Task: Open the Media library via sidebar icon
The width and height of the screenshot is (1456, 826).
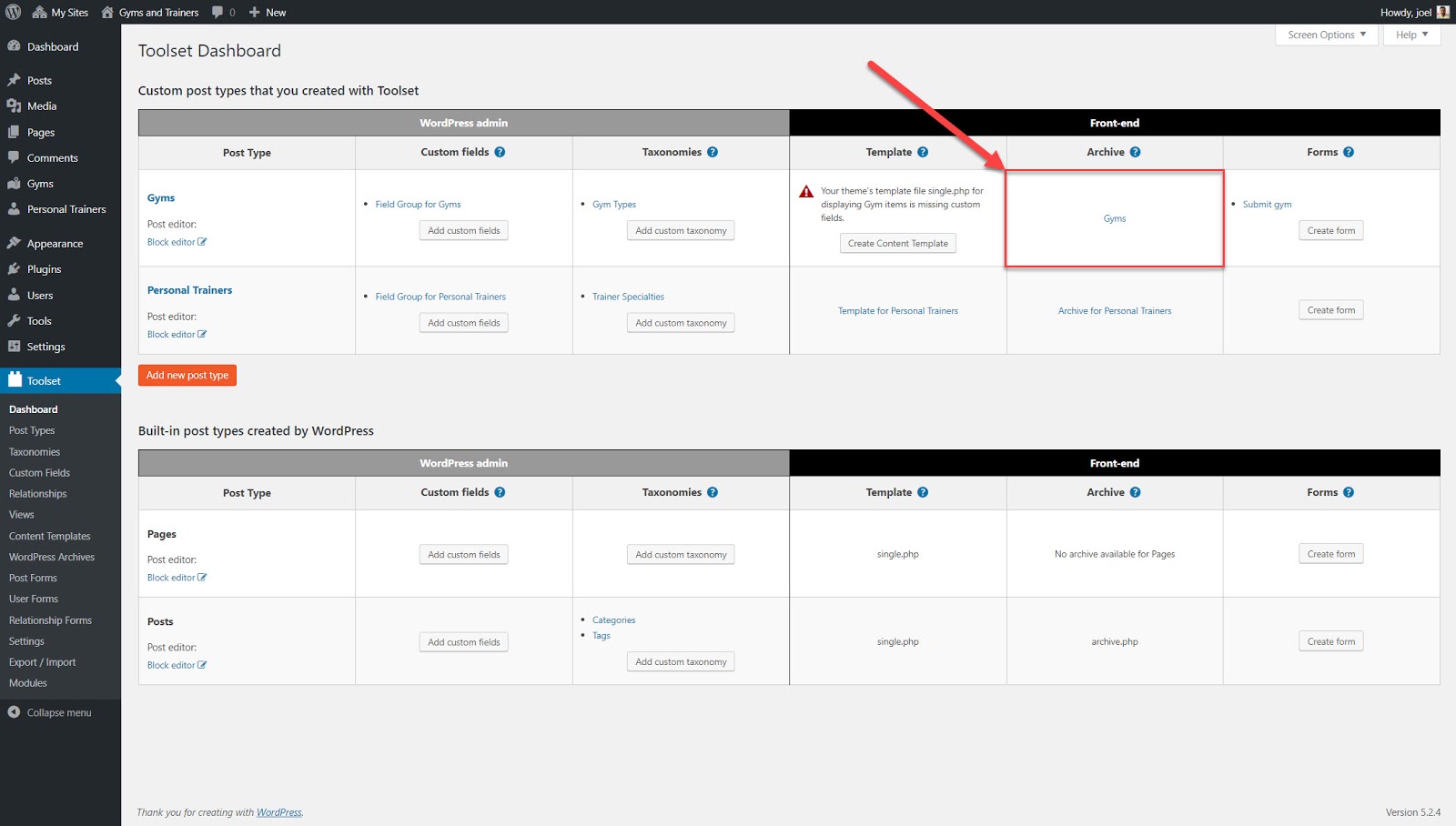Action: click(15, 106)
